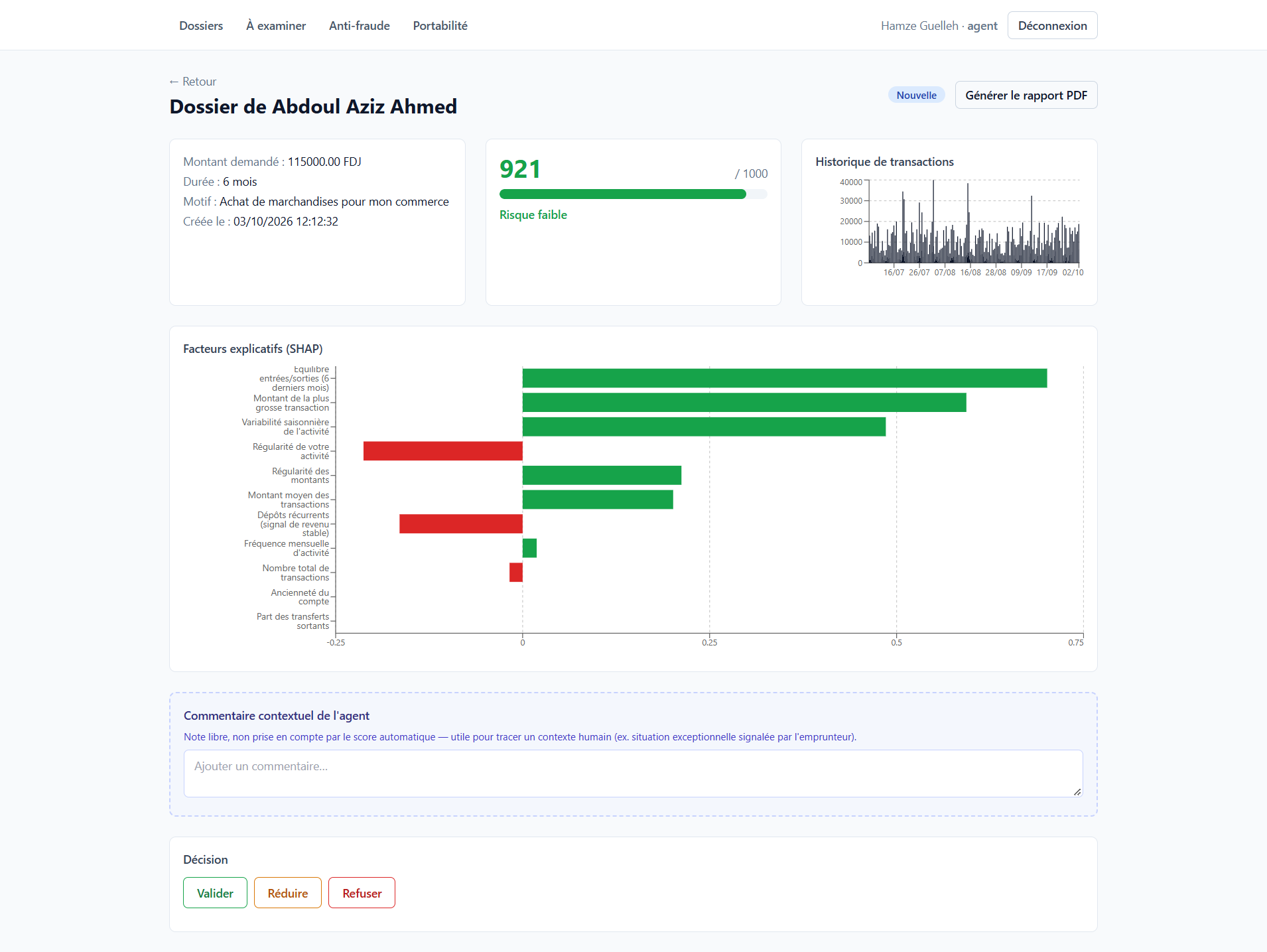Screen dimensions: 1267x952
Task: Click the Facteurs explicatifs (SHAP) heading
Action: tap(253, 349)
